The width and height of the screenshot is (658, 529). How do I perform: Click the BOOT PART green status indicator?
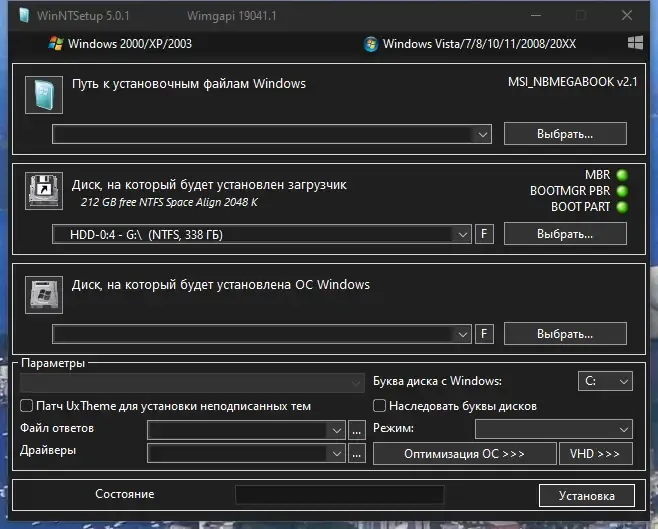coord(622,207)
